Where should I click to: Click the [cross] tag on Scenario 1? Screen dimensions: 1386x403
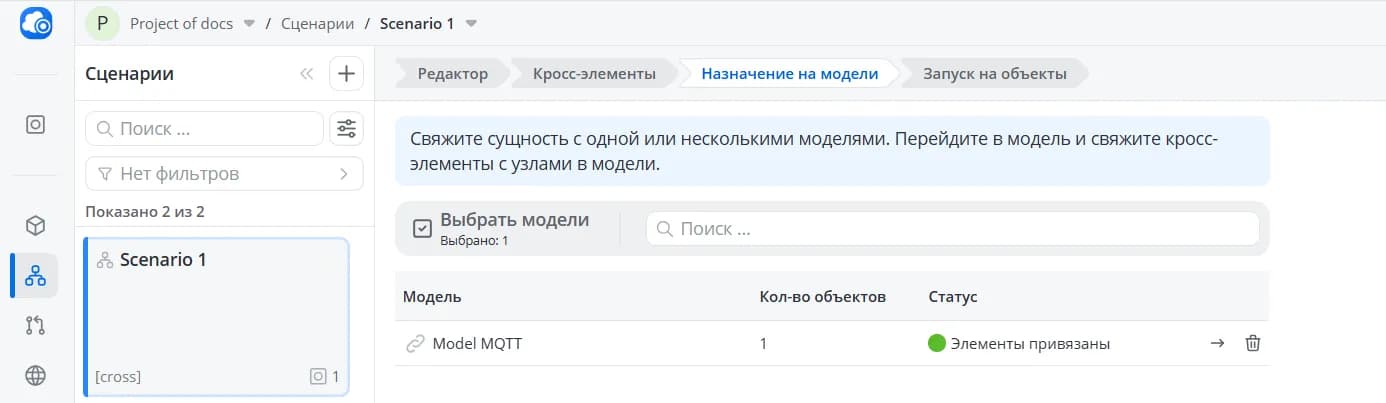(118, 377)
